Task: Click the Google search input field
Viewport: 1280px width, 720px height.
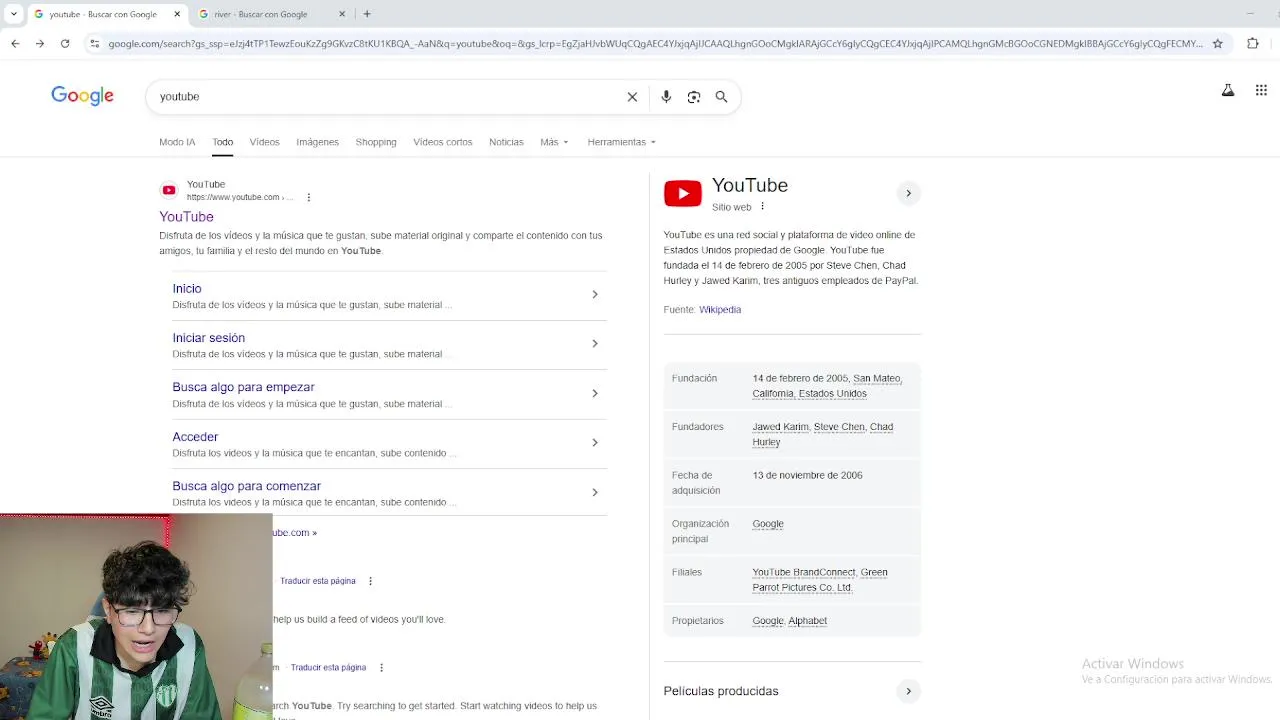Action: [388, 97]
